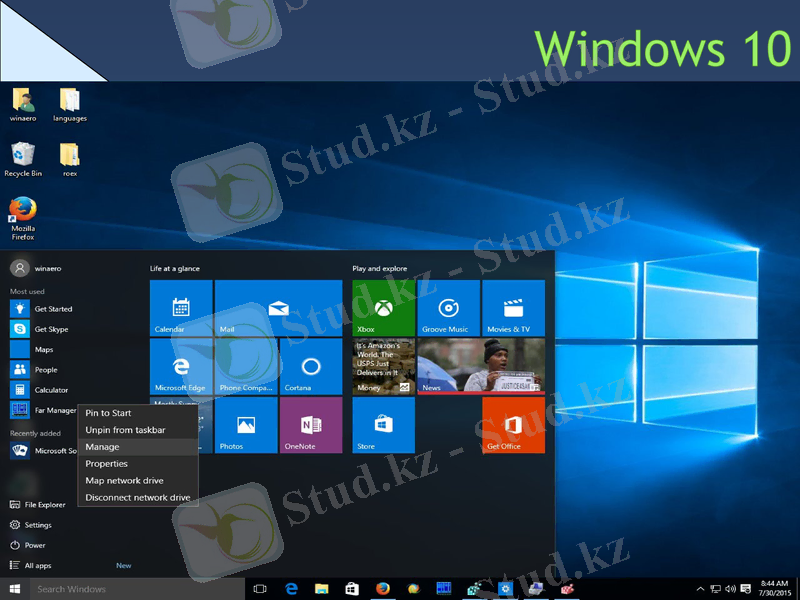Open the Calendar tile
Viewport: 800px width, 600px height.
(x=181, y=308)
